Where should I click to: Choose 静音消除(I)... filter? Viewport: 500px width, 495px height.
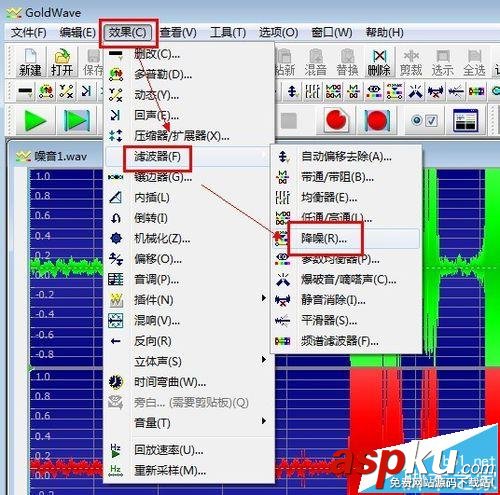(x=346, y=300)
